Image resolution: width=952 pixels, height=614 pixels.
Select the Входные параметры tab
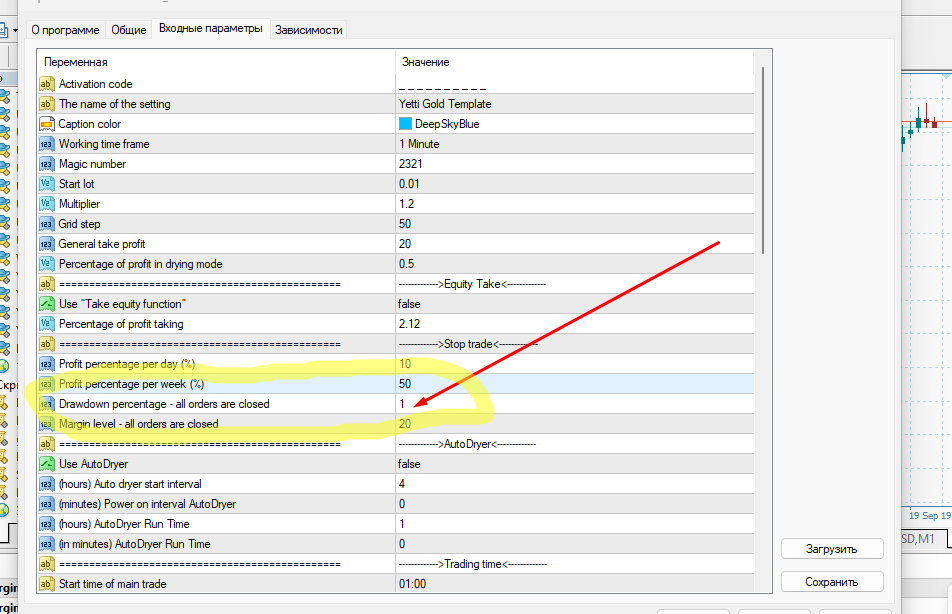(211, 29)
